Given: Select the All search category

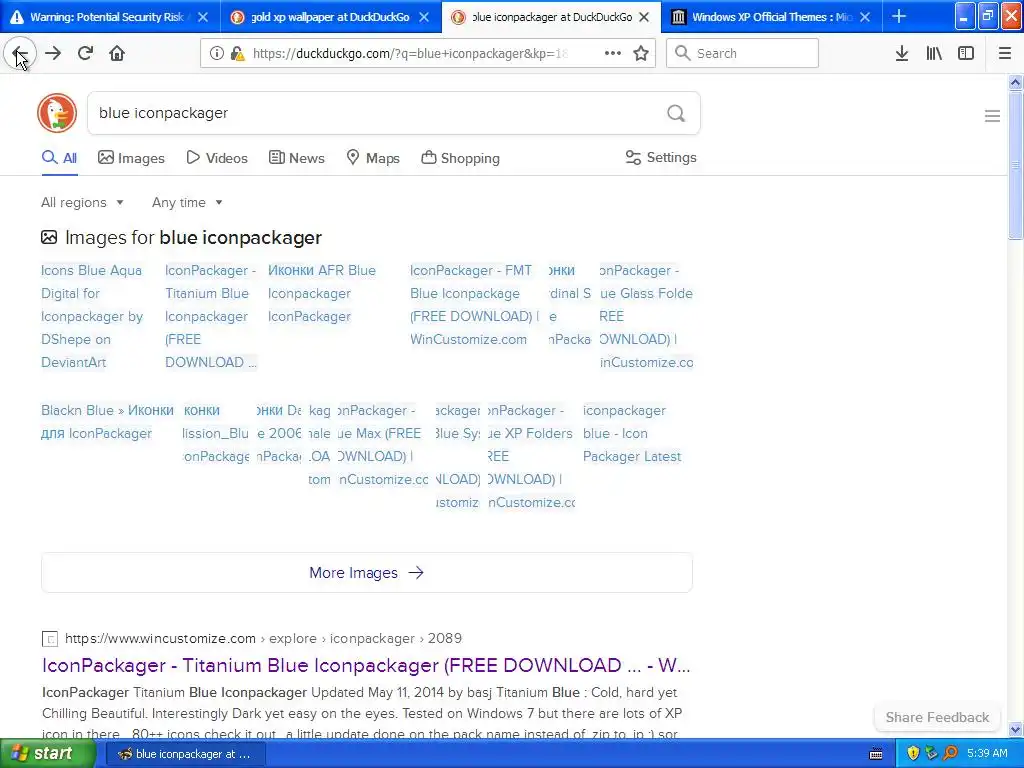Looking at the screenshot, I should point(59,158).
